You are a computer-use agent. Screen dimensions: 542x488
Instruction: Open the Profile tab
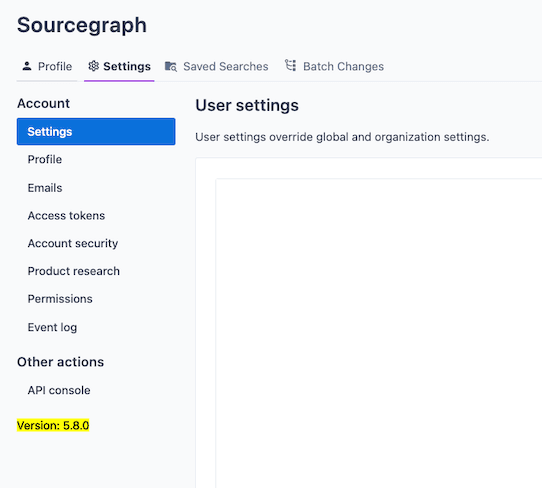[47, 66]
